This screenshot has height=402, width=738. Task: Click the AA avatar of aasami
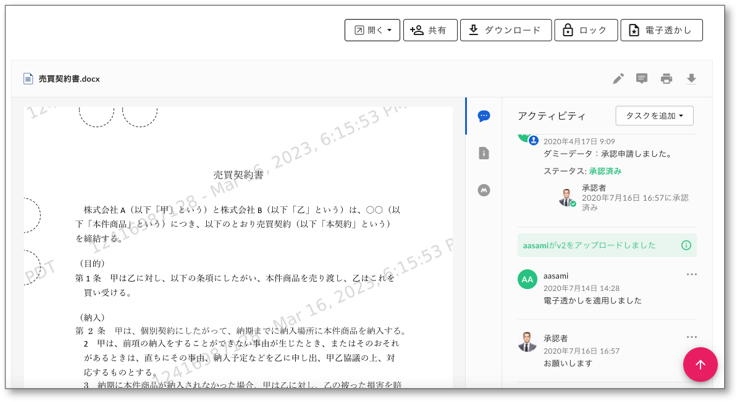(x=527, y=279)
